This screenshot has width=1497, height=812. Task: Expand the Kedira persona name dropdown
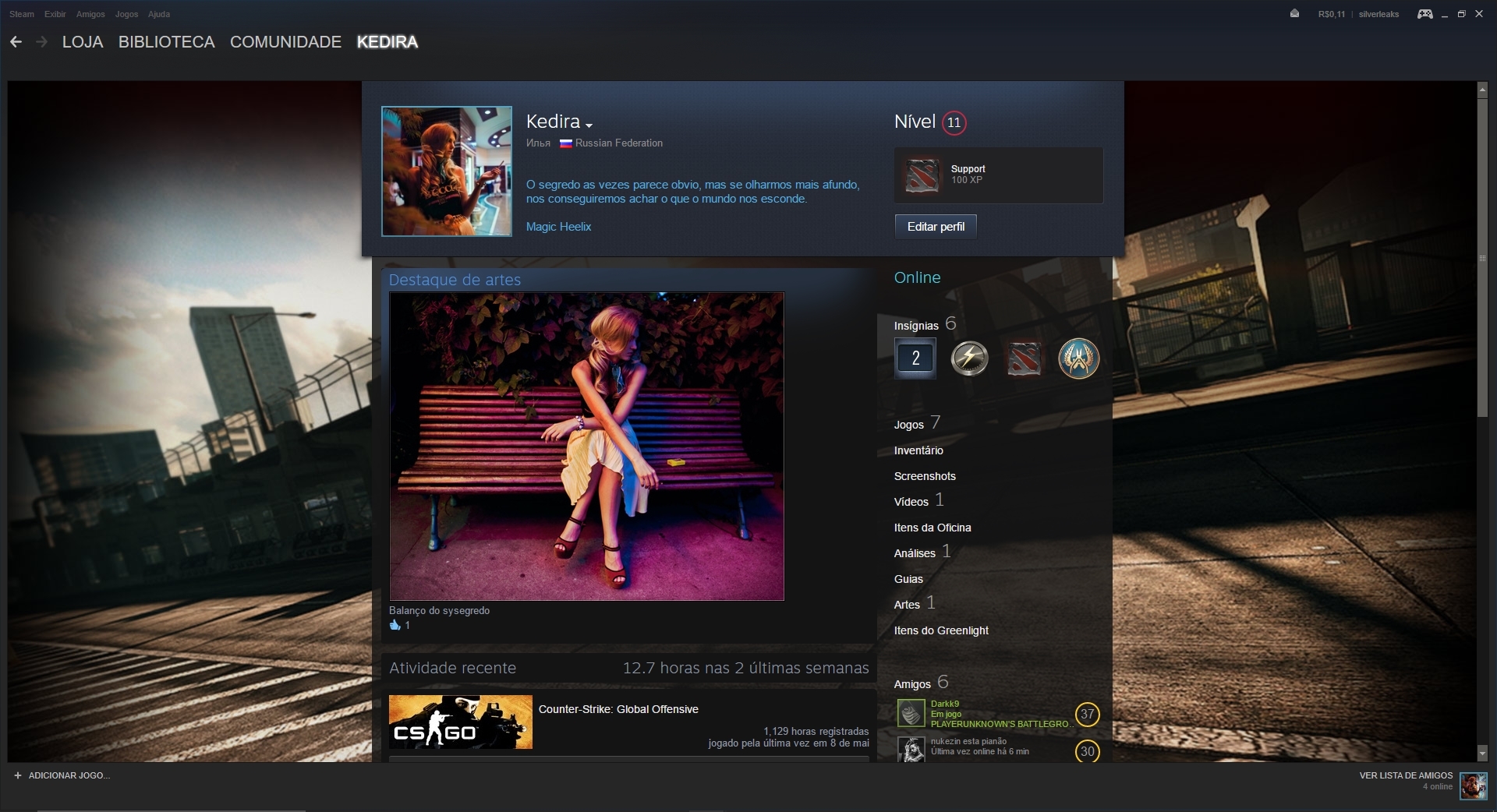589,125
